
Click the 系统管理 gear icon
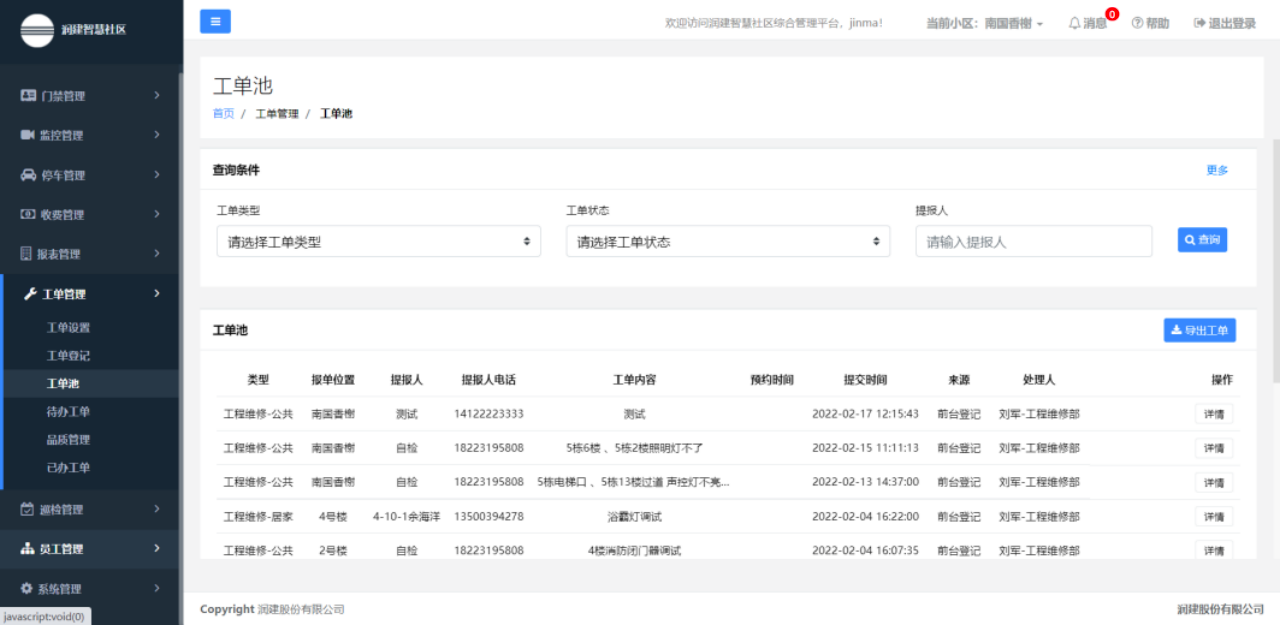(x=27, y=588)
